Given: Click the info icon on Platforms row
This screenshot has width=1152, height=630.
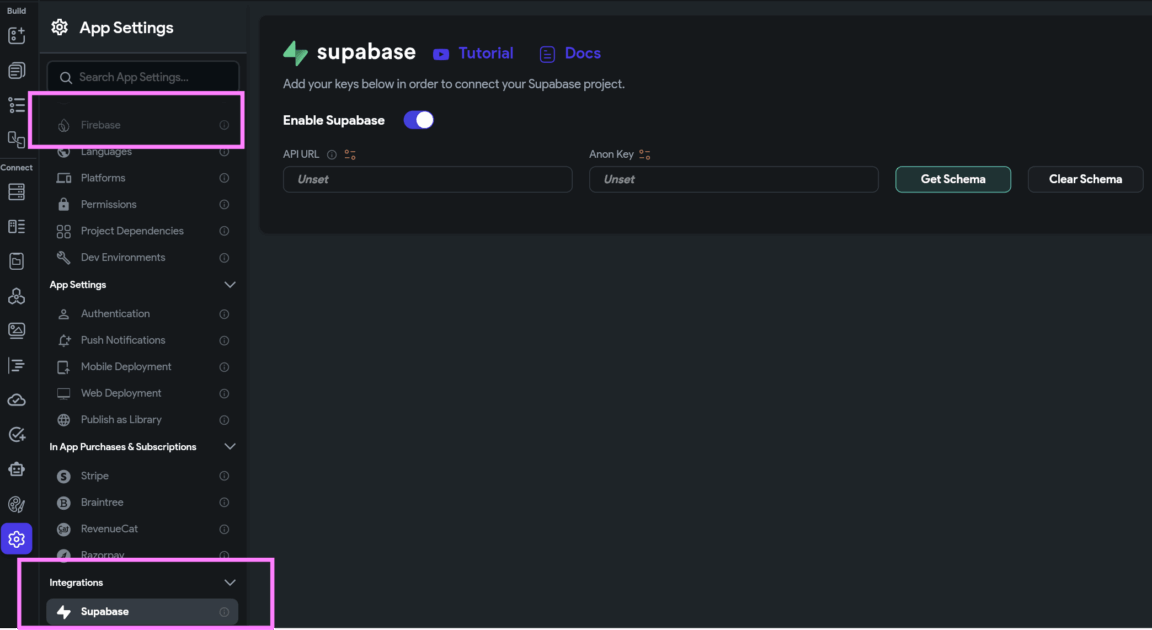Looking at the screenshot, I should pos(224,178).
